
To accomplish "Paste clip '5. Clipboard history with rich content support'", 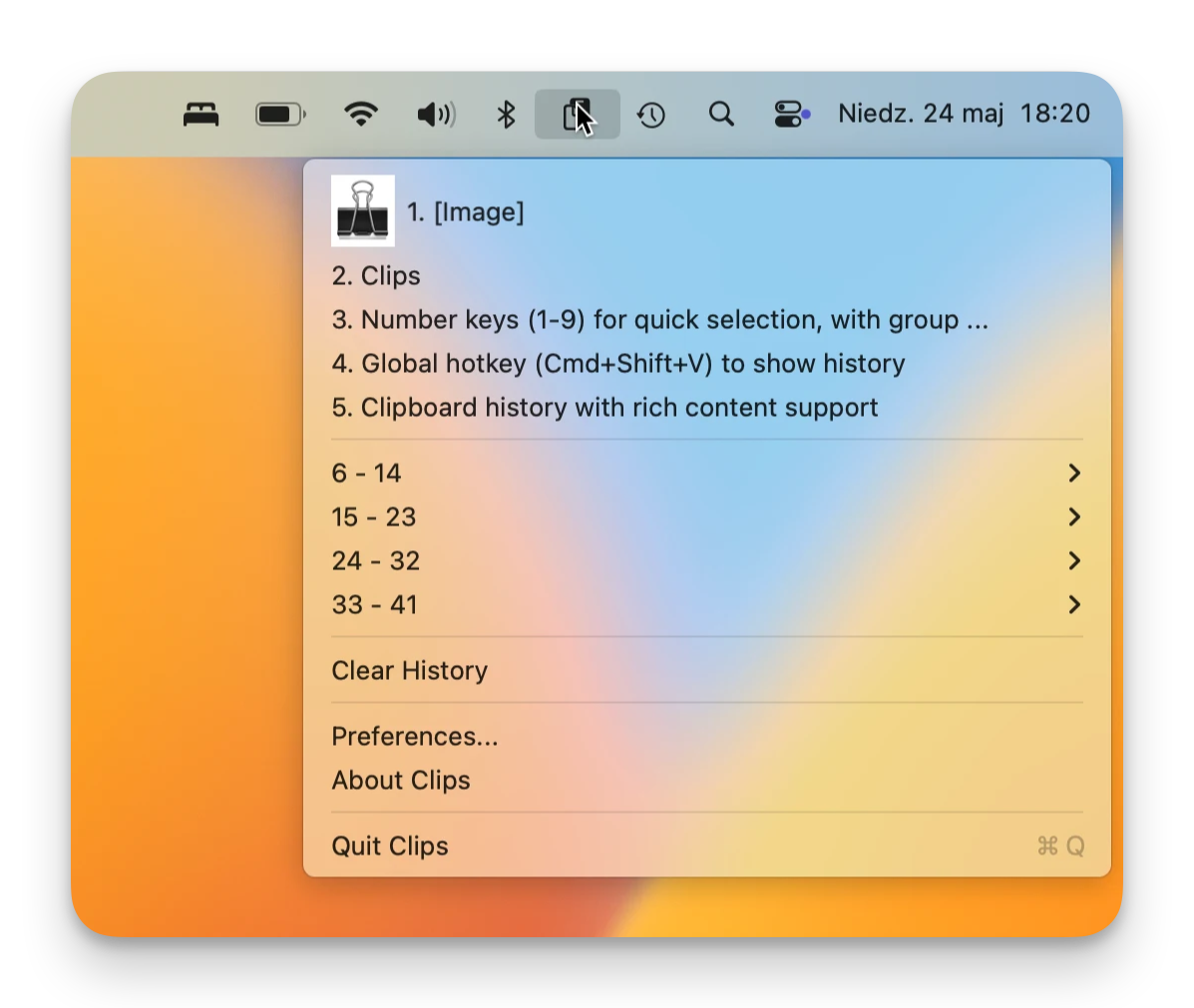I will tap(706, 408).
